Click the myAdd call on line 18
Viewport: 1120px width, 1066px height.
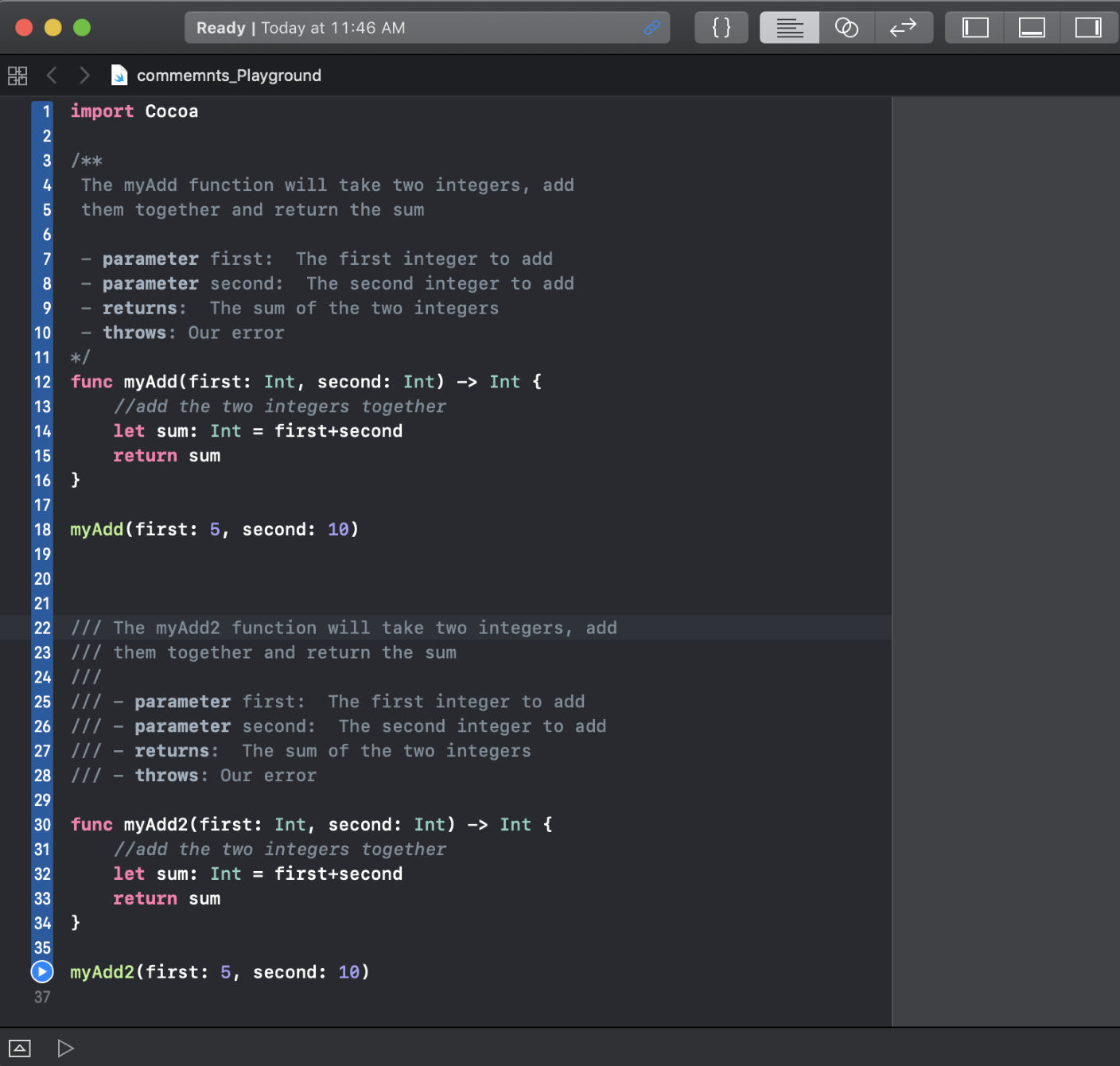pos(97,530)
